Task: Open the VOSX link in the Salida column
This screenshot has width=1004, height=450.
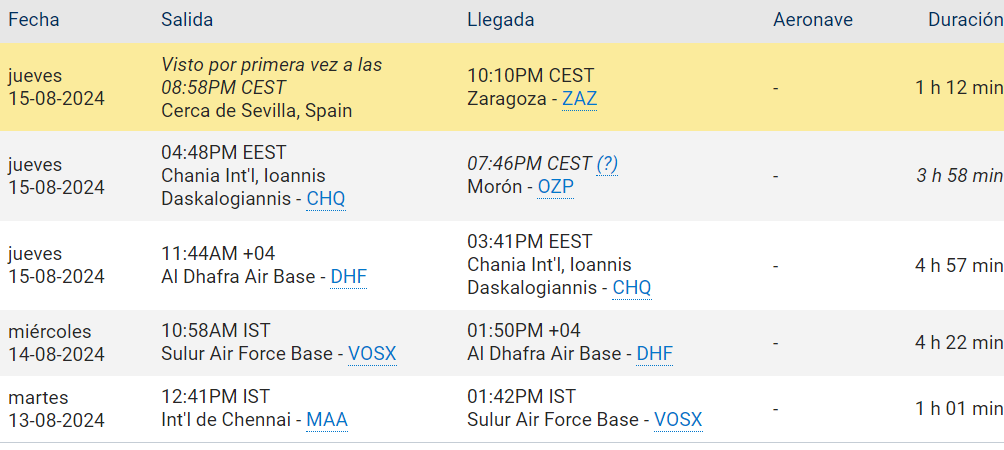Action: (x=372, y=354)
